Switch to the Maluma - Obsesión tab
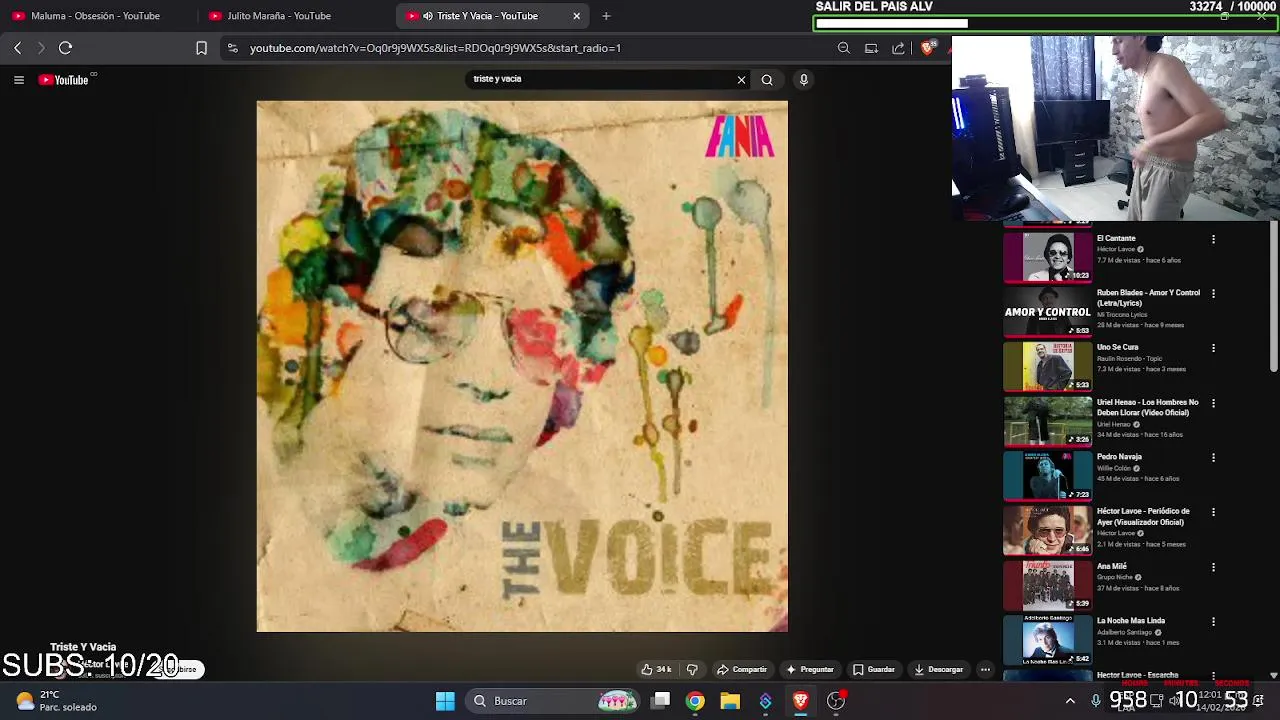The width and height of the screenshot is (1280, 720). [x=98, y=16]
